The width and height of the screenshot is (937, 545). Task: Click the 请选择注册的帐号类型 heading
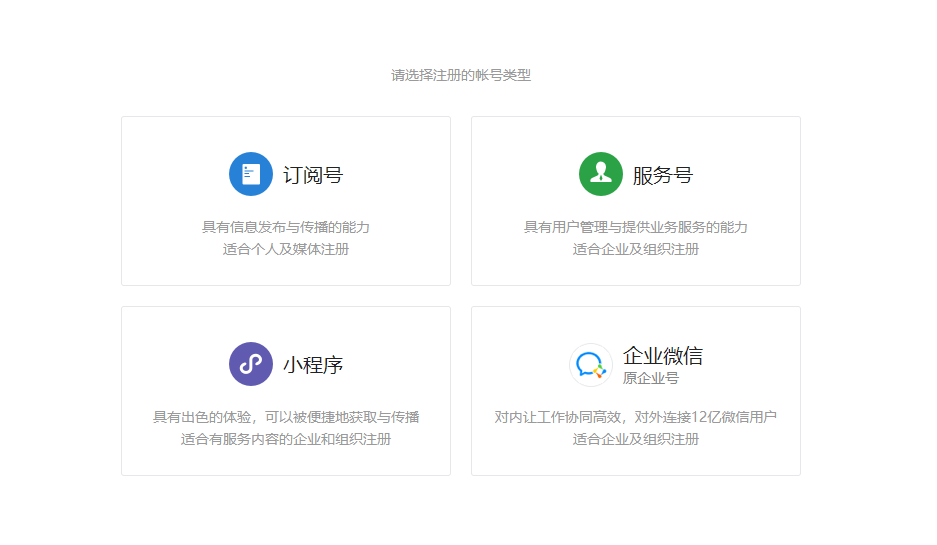coord(461,75)
